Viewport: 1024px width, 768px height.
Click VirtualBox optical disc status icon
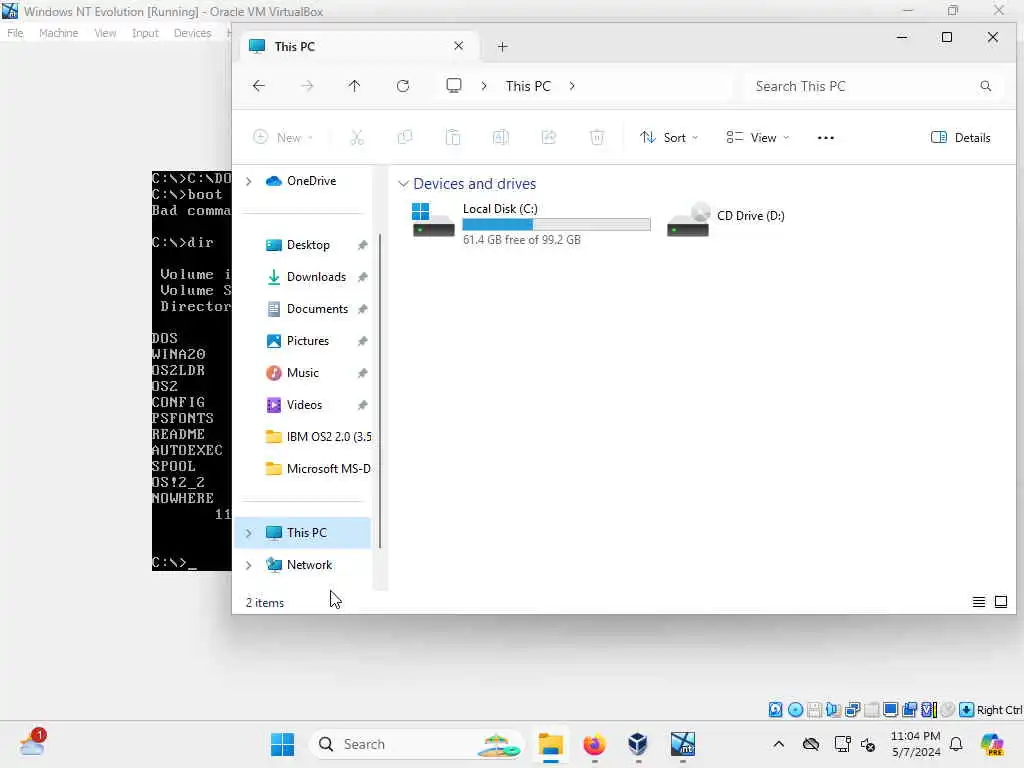tap(795, 710)
